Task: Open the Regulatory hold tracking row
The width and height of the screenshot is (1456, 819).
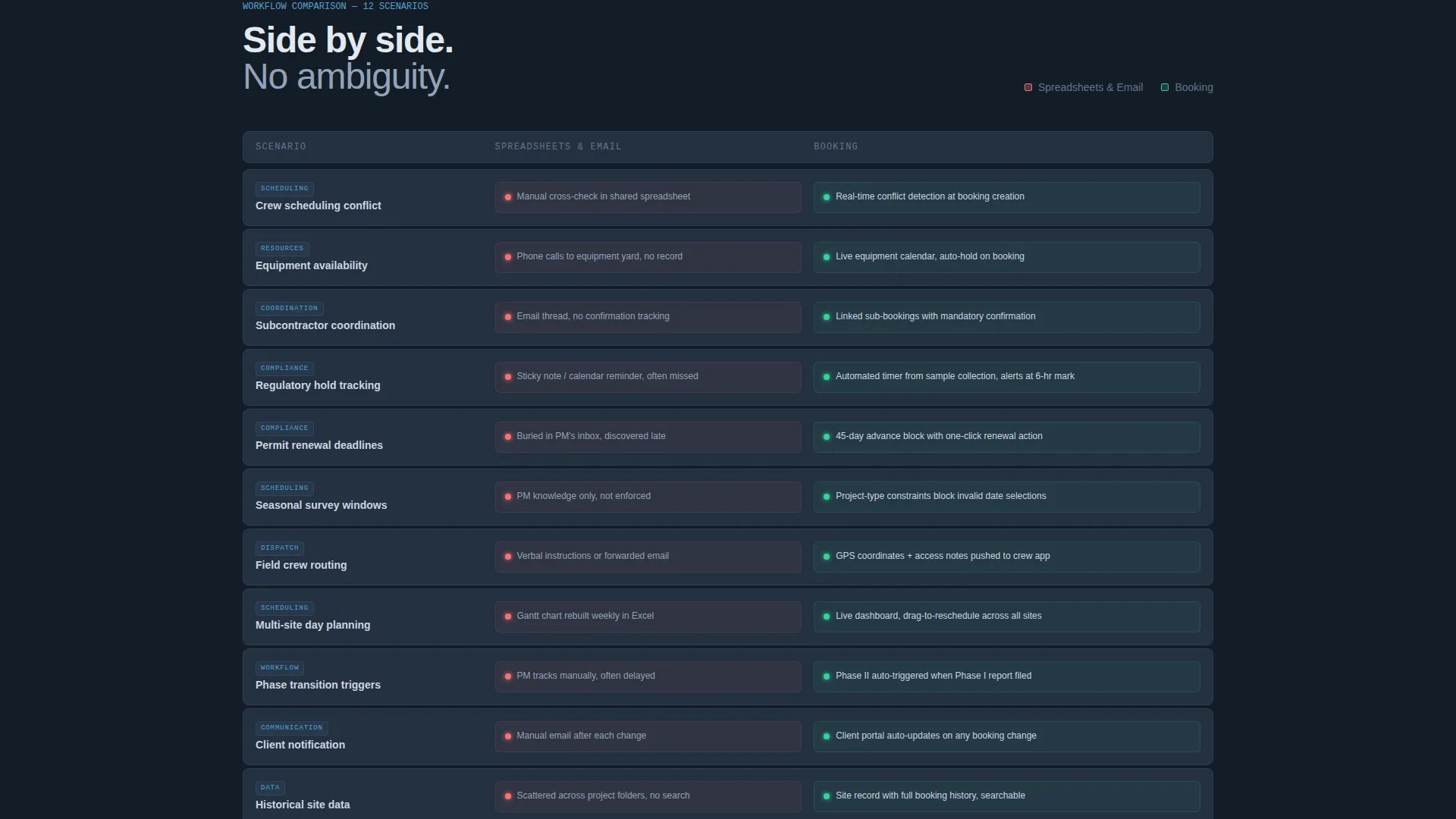Action: pyautogui.click(x=728, y=378)
